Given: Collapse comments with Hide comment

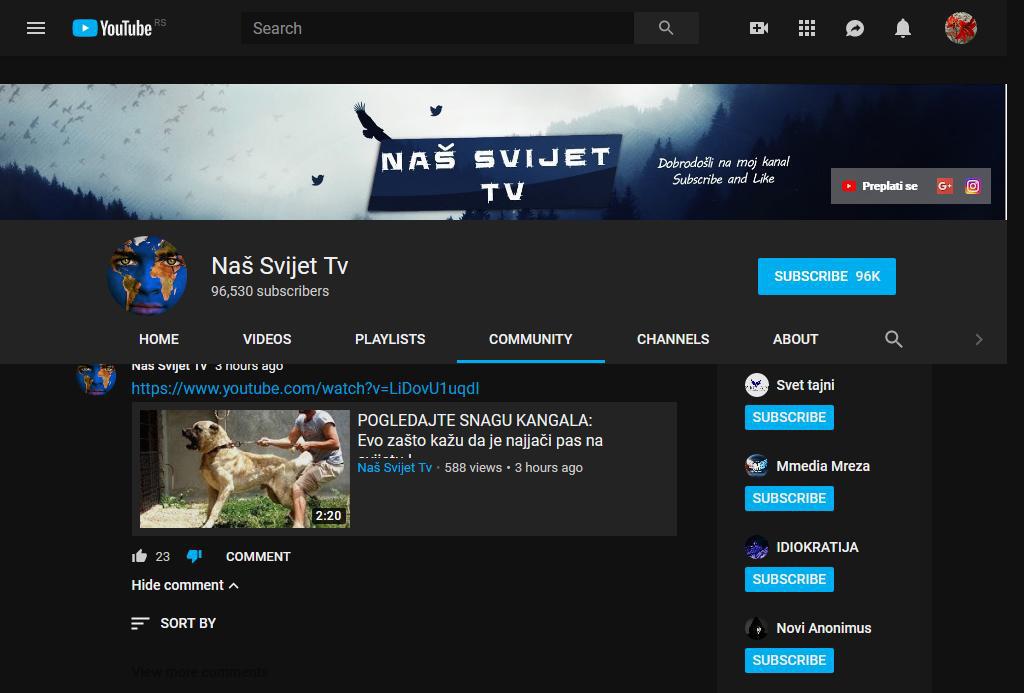Looking at the screenshot, I should click(x=185, y=585).
